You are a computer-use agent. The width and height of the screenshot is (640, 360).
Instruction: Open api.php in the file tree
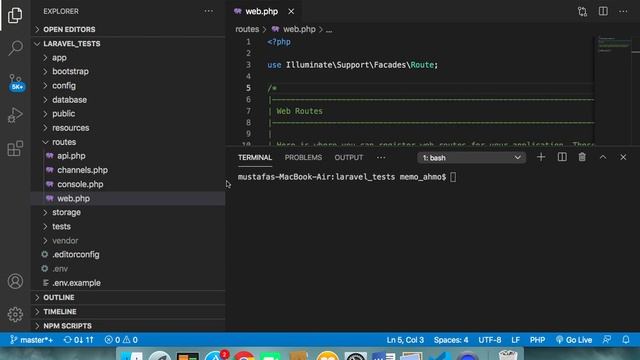coord(128,156)
